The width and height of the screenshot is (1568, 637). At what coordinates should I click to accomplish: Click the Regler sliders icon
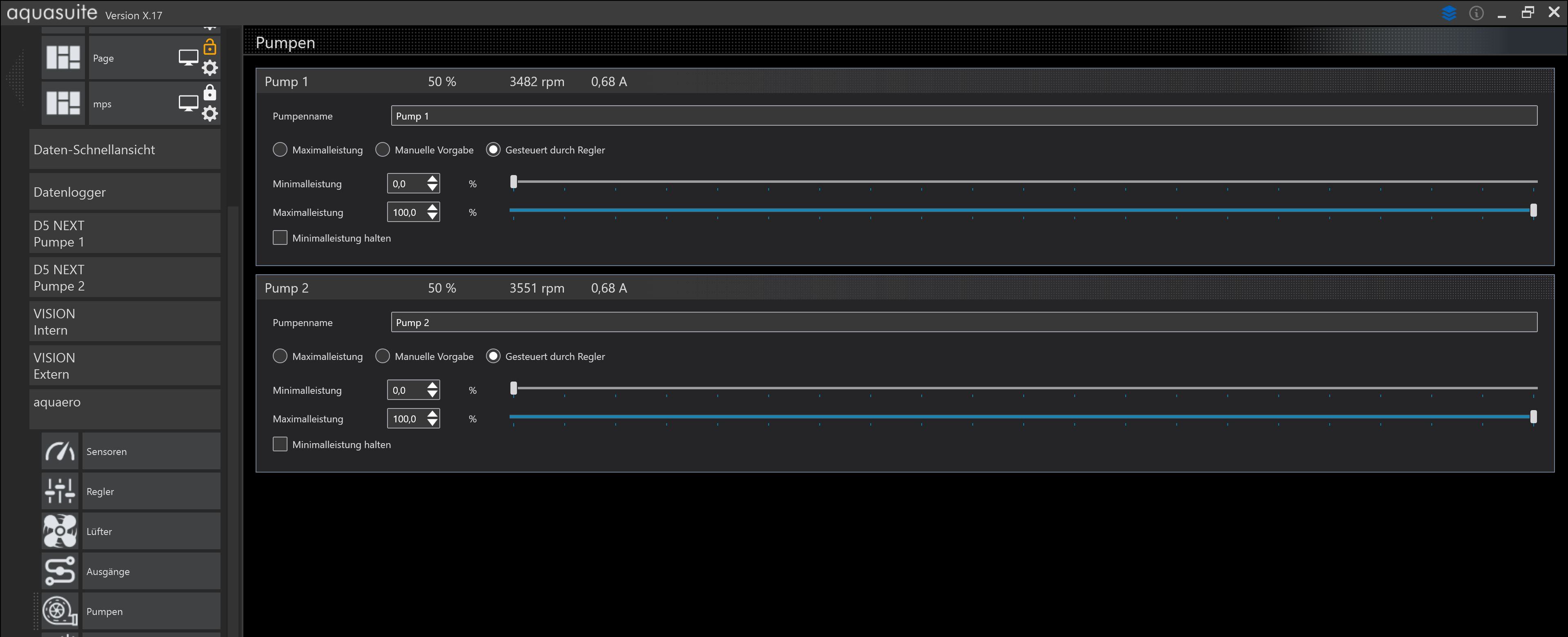tap(60, 491)
